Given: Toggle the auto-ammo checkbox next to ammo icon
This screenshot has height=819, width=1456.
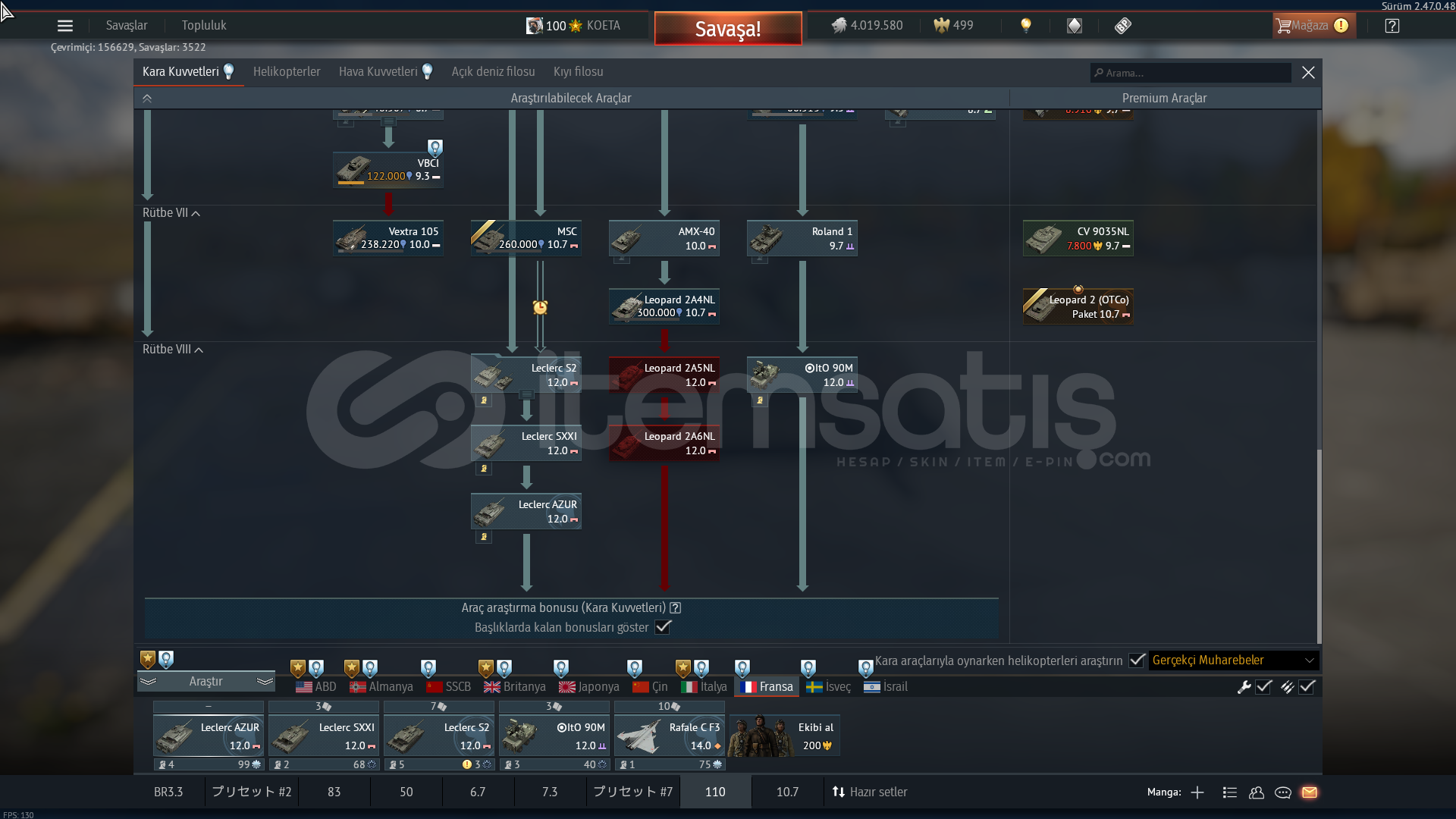Looking at the screenshot, I should (x=1307, y=687).
